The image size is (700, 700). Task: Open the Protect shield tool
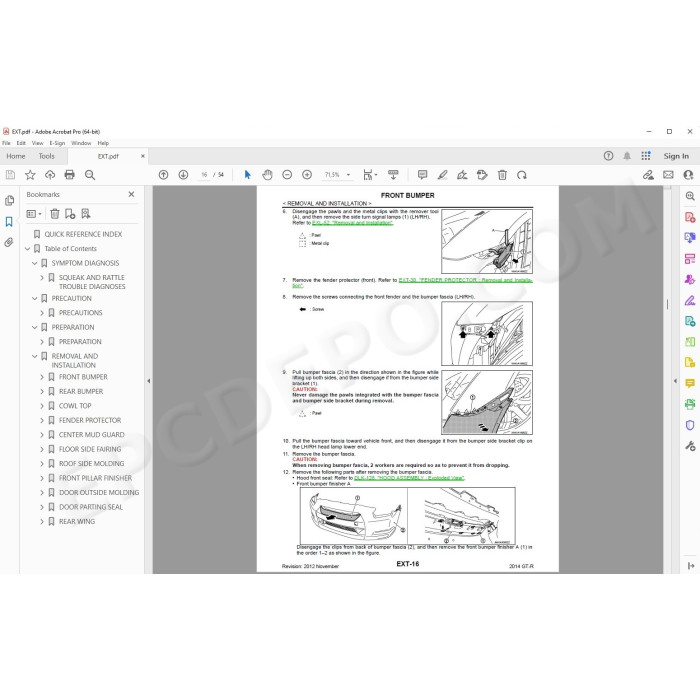coord(690,425)
